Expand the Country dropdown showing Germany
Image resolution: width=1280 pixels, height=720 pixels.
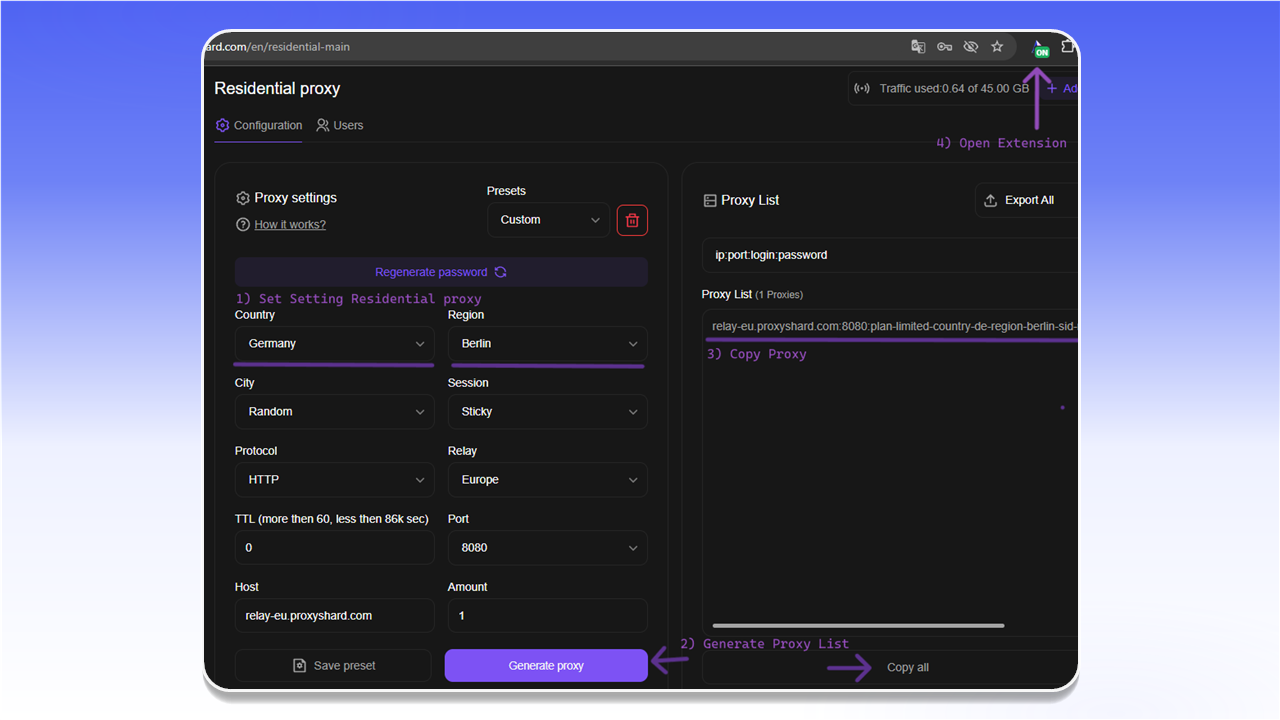(335, 343)
